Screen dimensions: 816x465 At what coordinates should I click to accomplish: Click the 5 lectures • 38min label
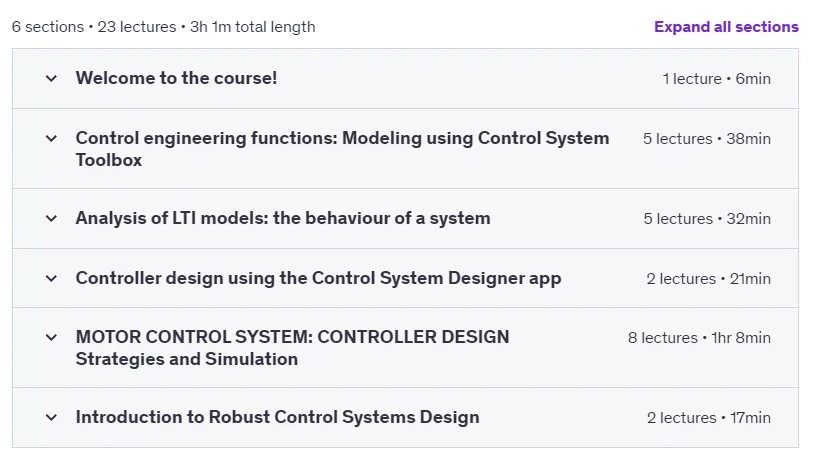click(x=707, y=139)
